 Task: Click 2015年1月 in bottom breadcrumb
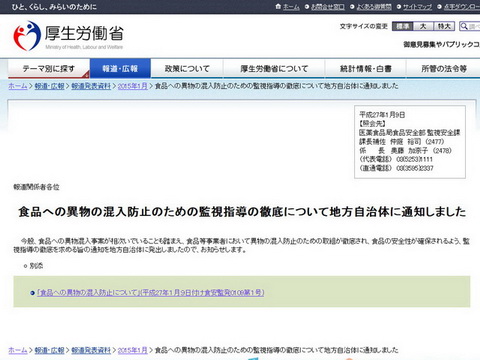[132, 350]
